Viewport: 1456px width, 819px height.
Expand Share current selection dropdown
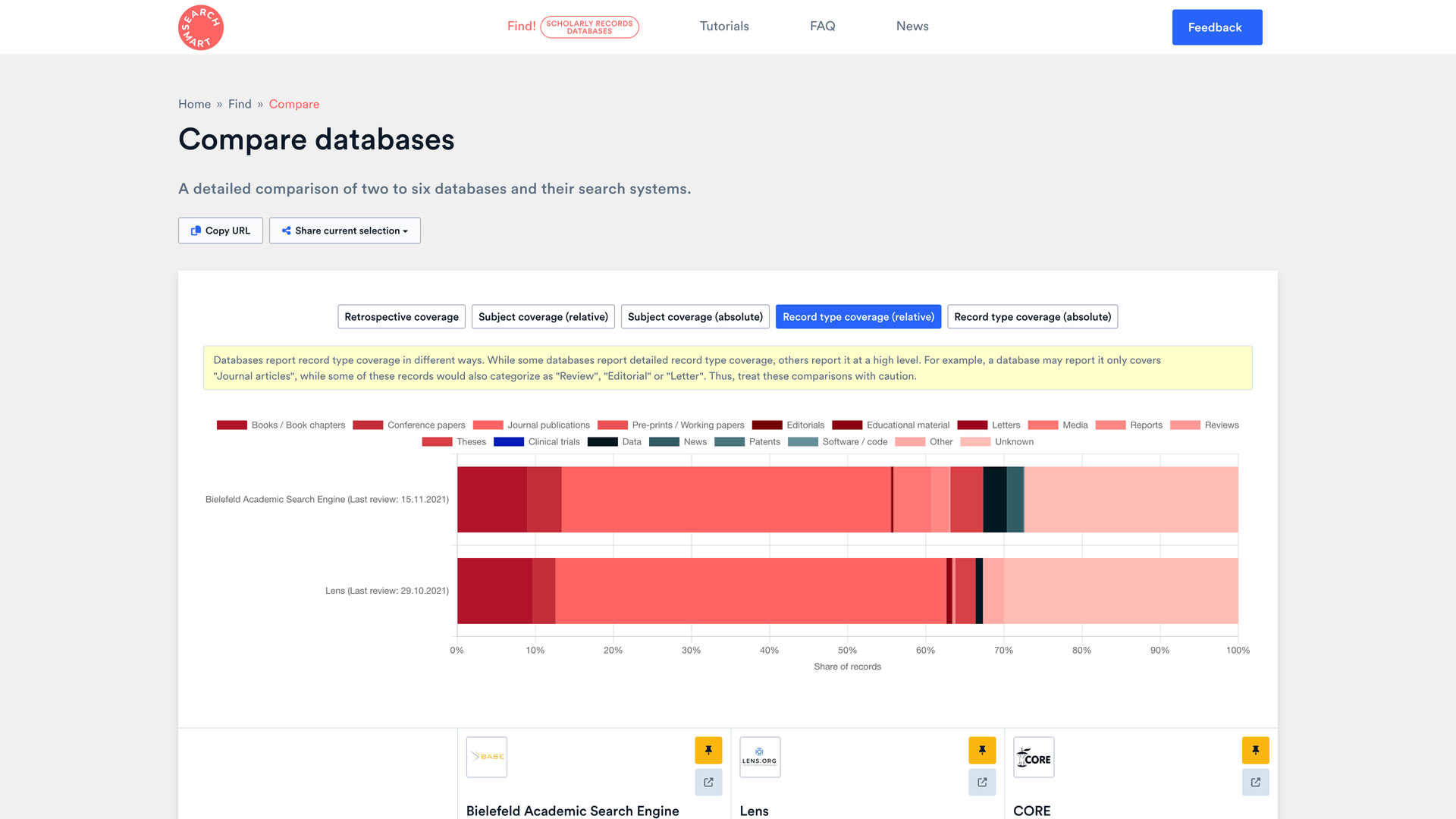click(344, 231)
